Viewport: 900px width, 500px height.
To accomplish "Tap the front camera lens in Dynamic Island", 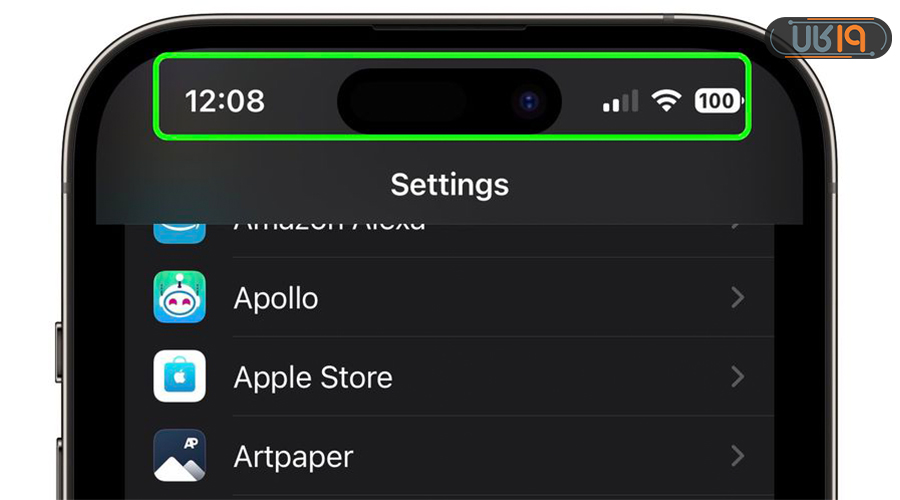I will [x=529, y=102].
